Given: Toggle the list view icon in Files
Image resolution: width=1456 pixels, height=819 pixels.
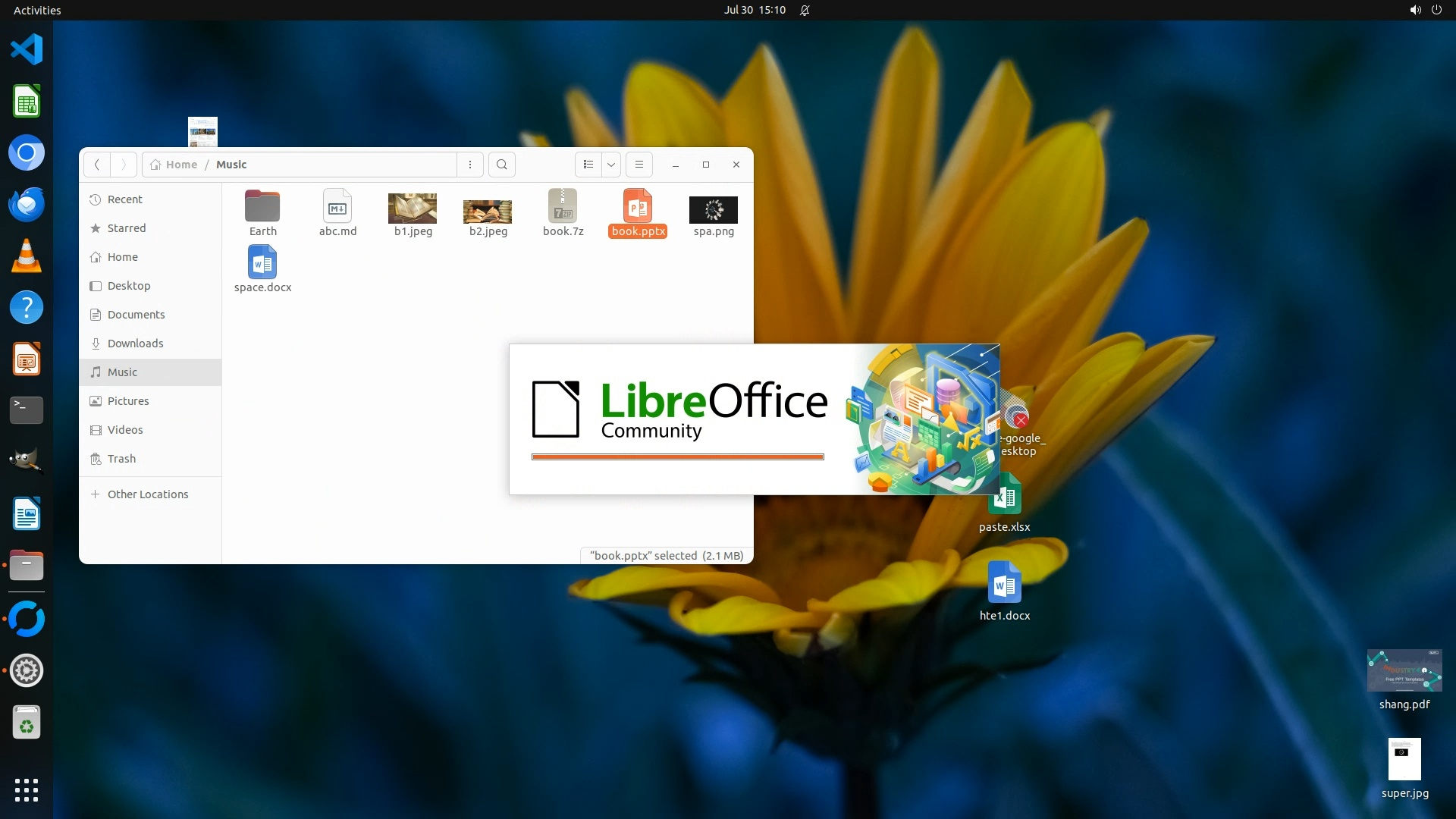Looking at the screenshot, I should click(x=588, y=165).
